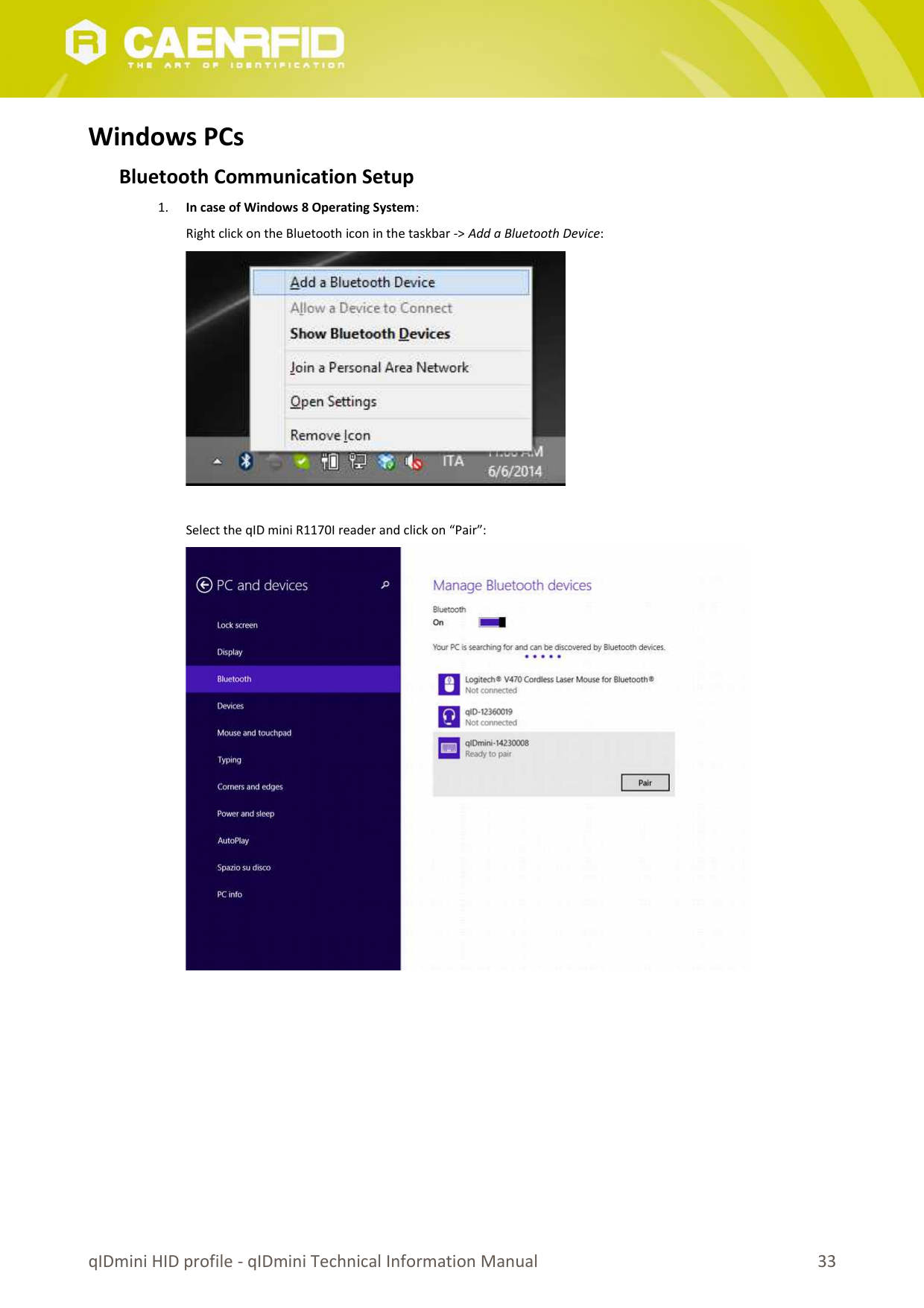This screenshot has height=1308, width=924.
Task: Choose Add a Bluetooth Device menu entry
Action: [x=391, y=282]
